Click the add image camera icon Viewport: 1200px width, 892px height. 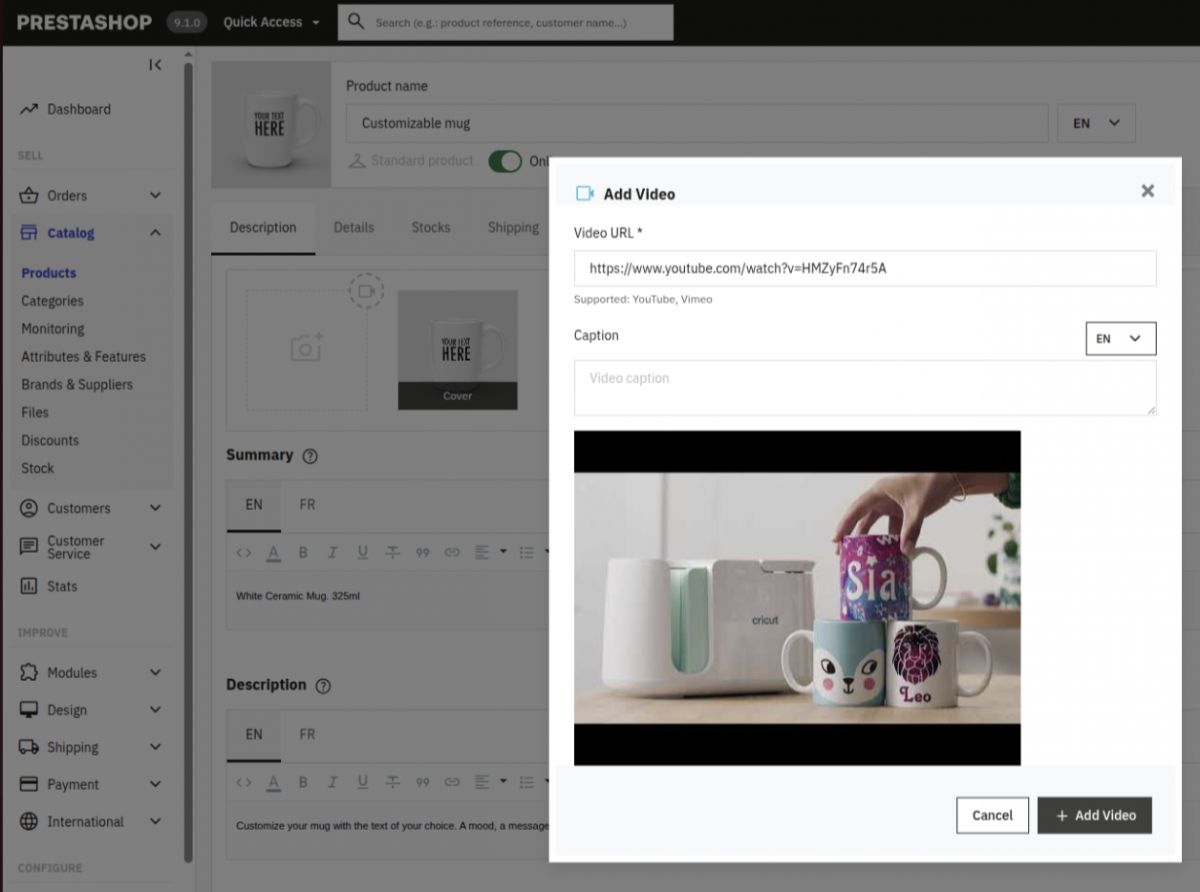click(306, 347)
